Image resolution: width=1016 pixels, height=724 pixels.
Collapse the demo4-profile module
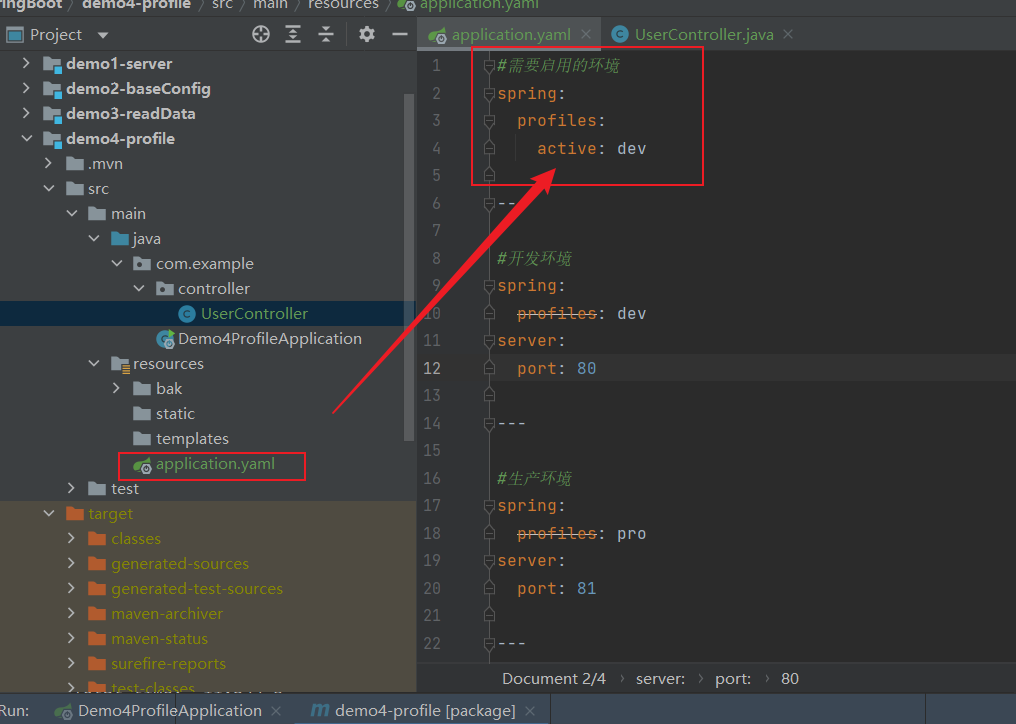[x=27, y=138]
